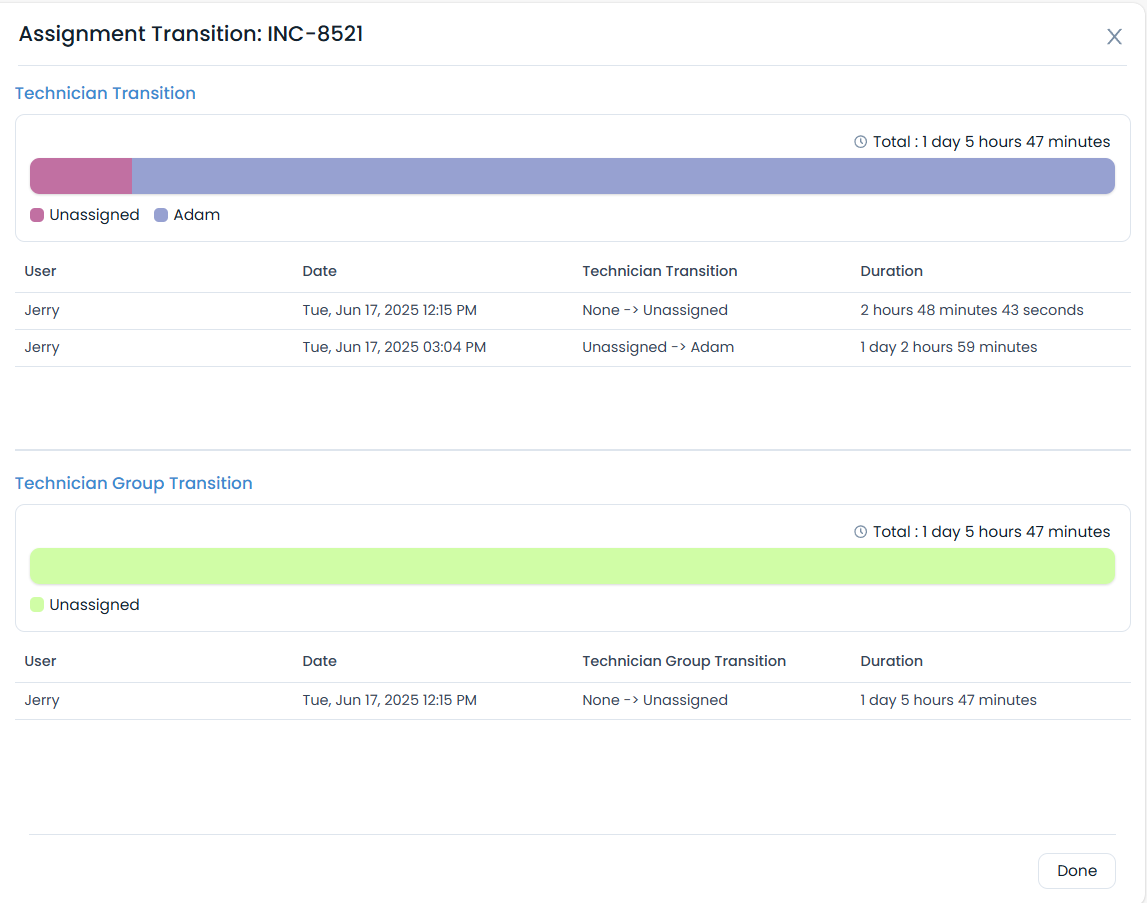Image resolution: width=1147 pixels, height=903 pixels.
Task: Select the green Unassigned legend marker
Action: point(36,604)
